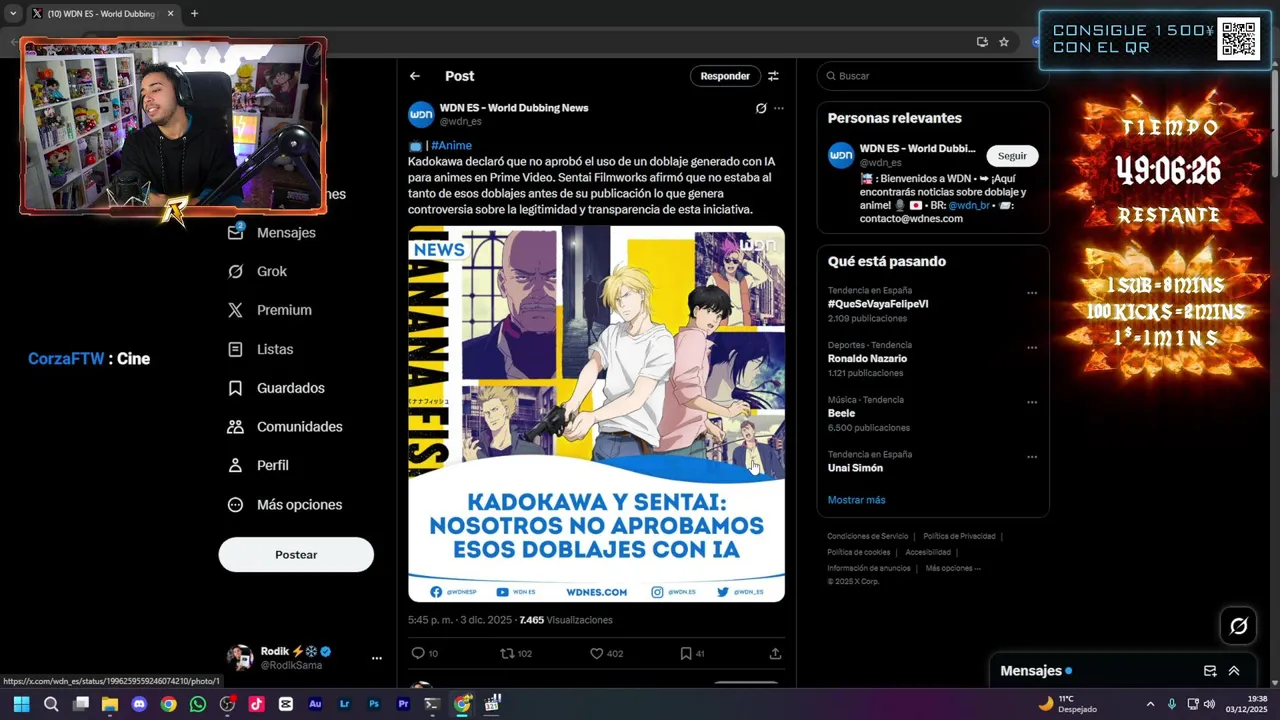Click the share icon under the post
Image resolution: width=1280 pixels, height=720 pixels.
coord(775,653)
